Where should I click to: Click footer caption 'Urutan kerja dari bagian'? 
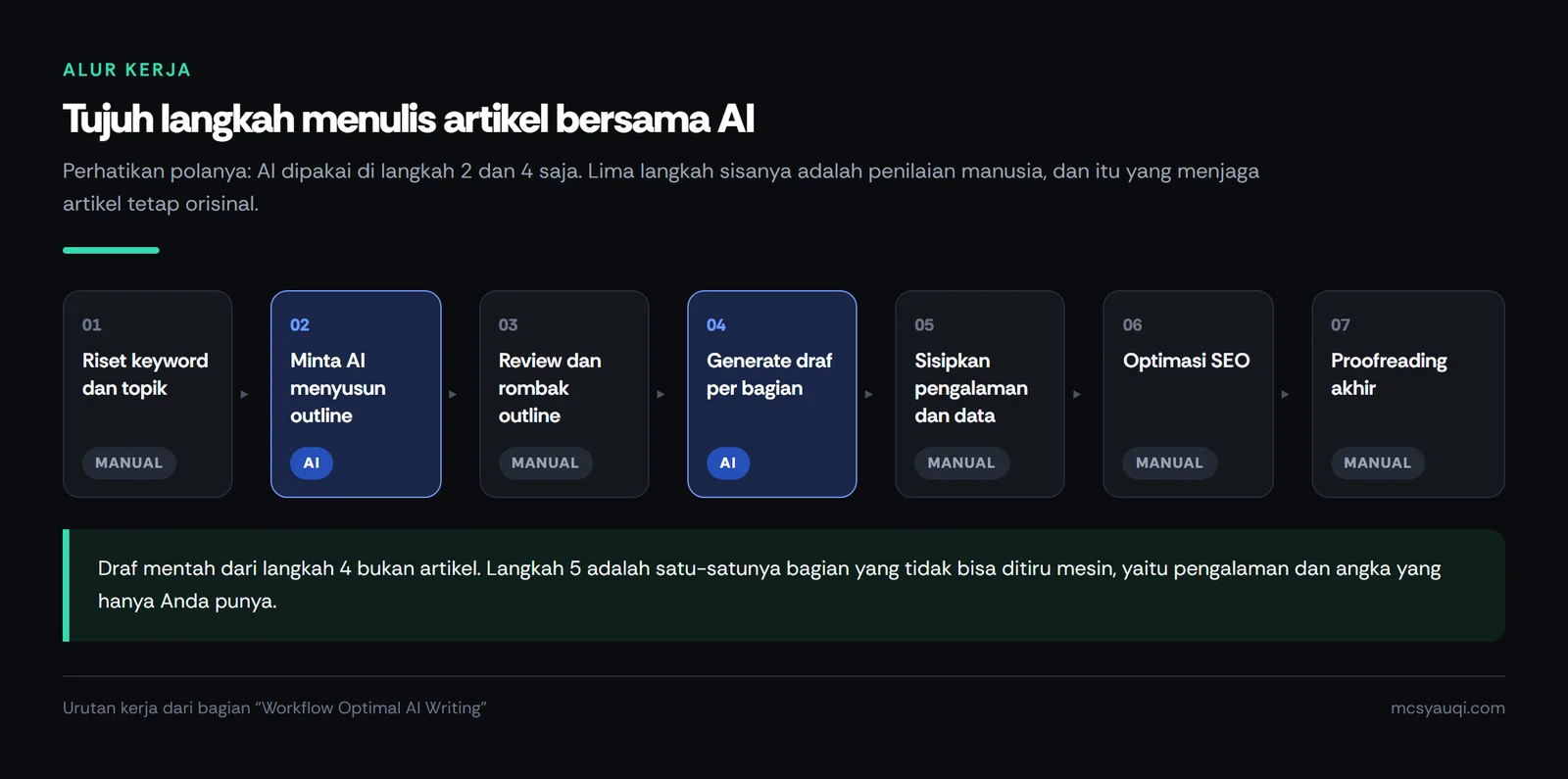tap(274, 707)
